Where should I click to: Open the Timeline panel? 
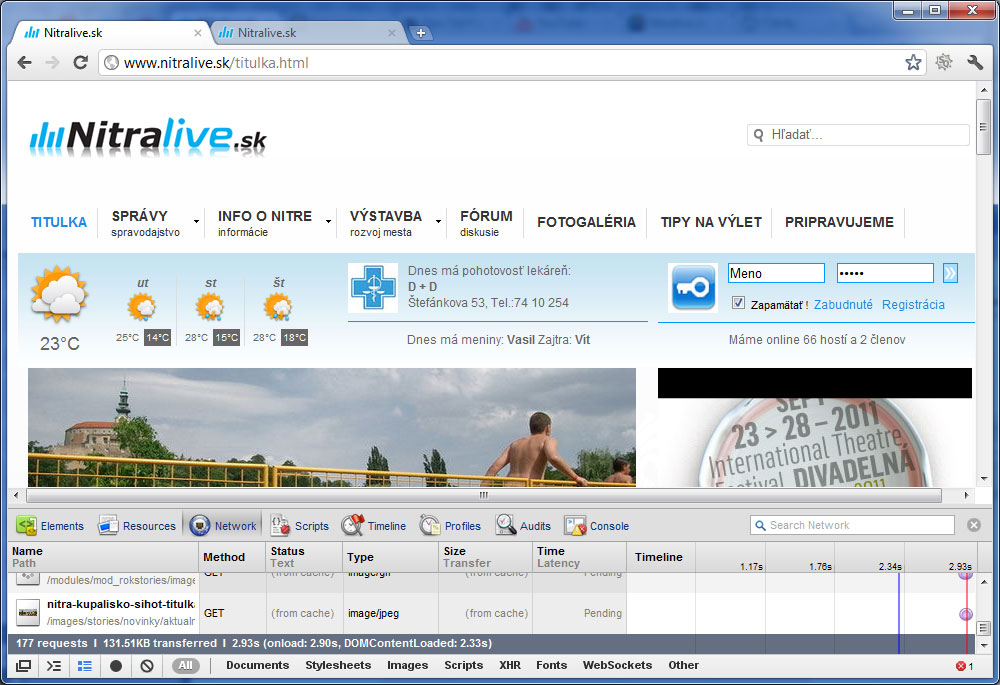[x=374, y=526]
